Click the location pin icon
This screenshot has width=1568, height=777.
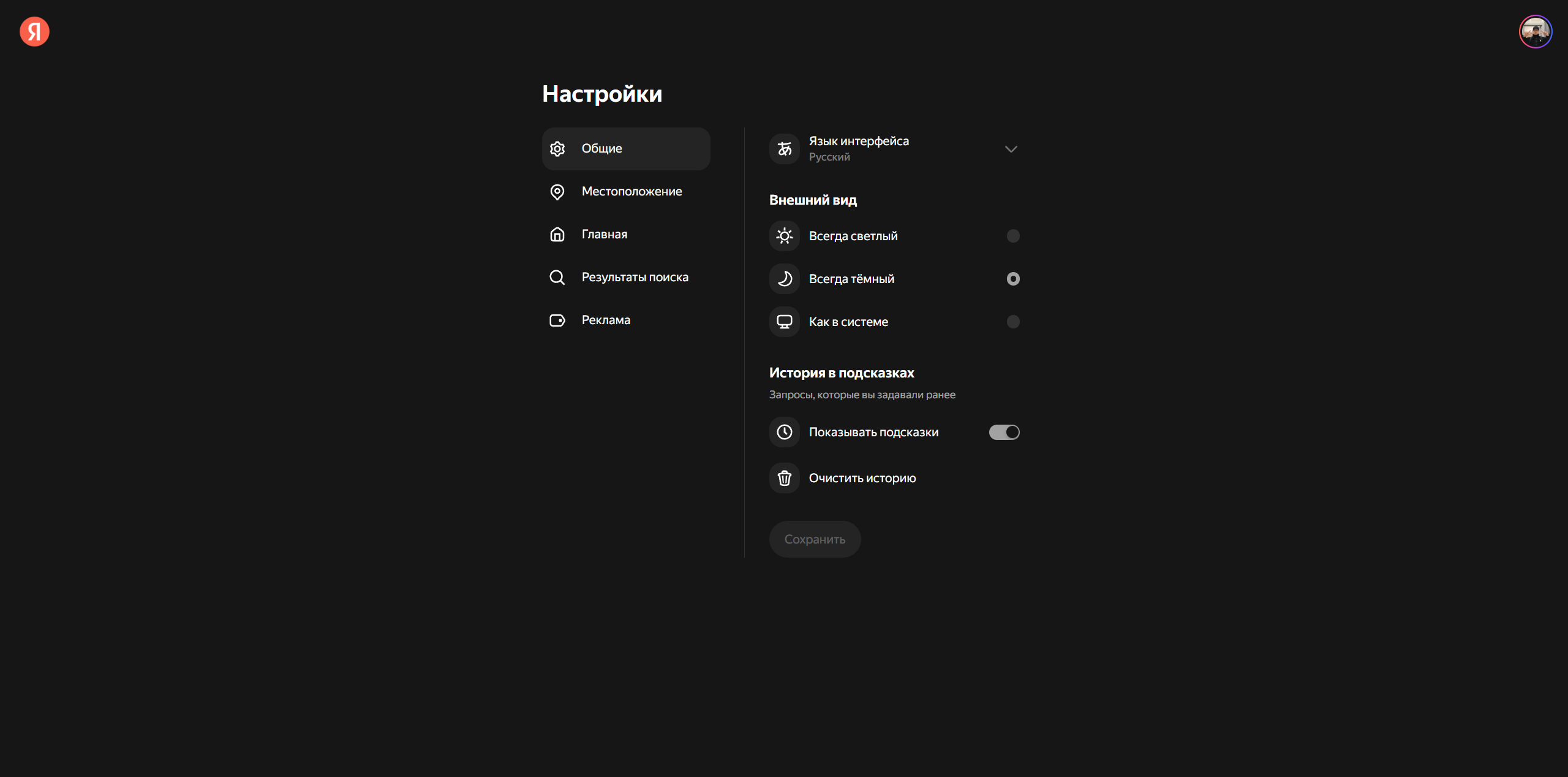pos(557,192)
